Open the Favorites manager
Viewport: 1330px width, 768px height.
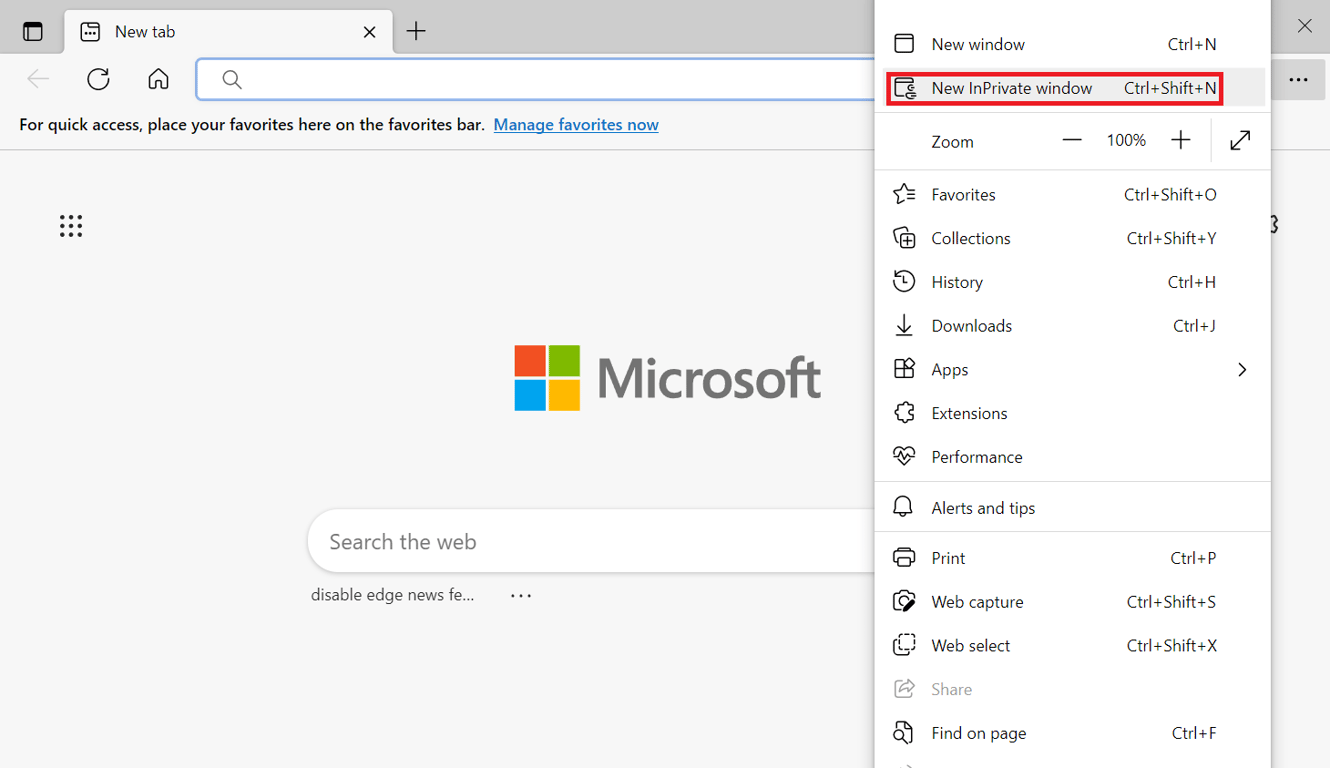tap(963, 194)
